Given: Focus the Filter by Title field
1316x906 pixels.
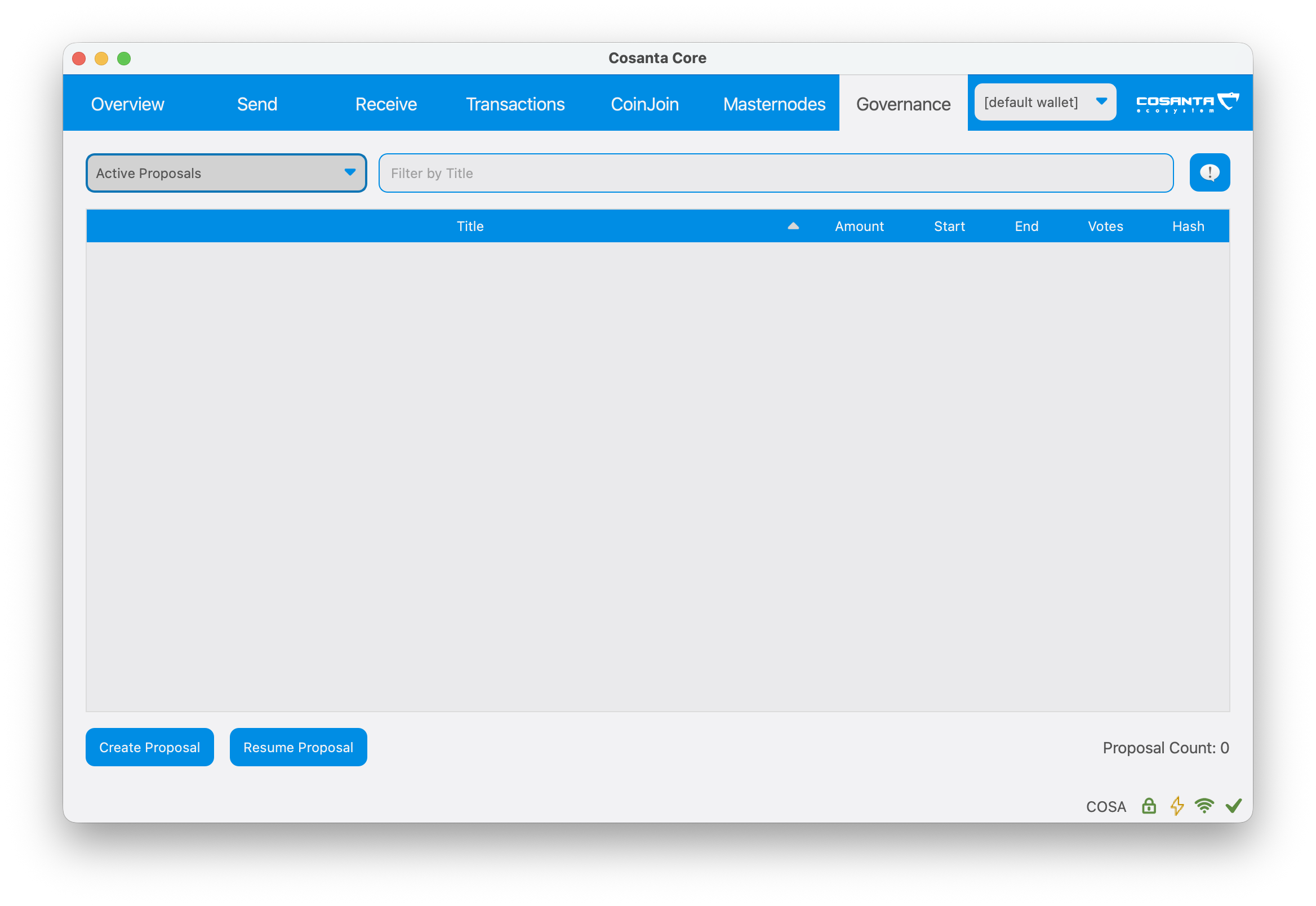Looking at the screenshot, I should (776, 173).
